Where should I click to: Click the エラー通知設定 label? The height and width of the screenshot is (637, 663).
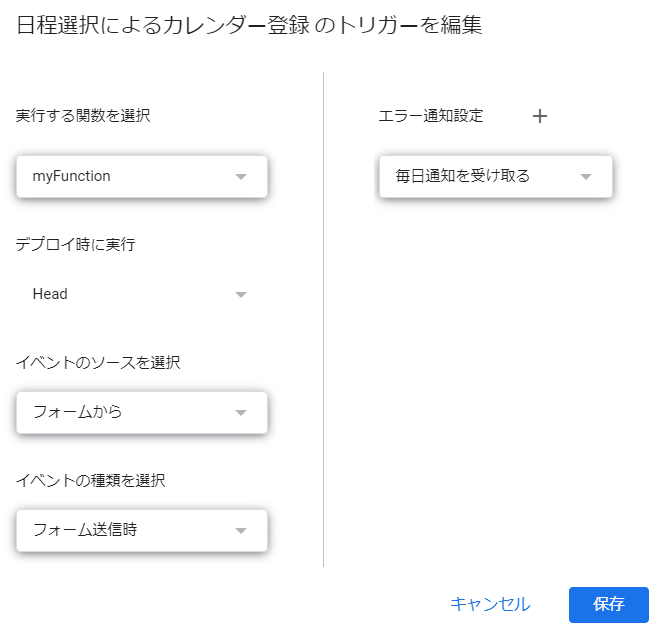[430, 116]
